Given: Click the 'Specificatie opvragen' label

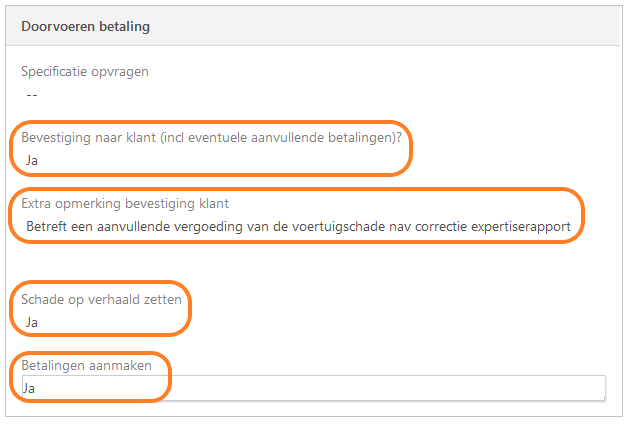Looking at the screenshot, I should (x=85, y=71).
